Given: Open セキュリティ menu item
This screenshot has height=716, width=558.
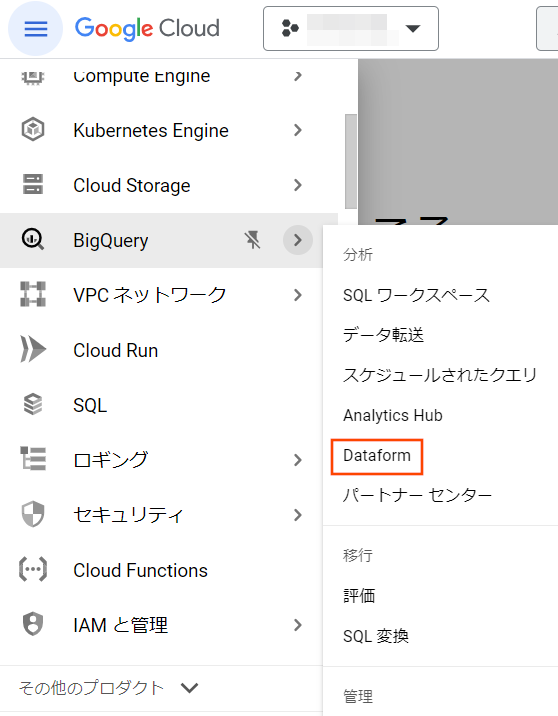Looking at the screenshot, I should click(x=128, y=515).
